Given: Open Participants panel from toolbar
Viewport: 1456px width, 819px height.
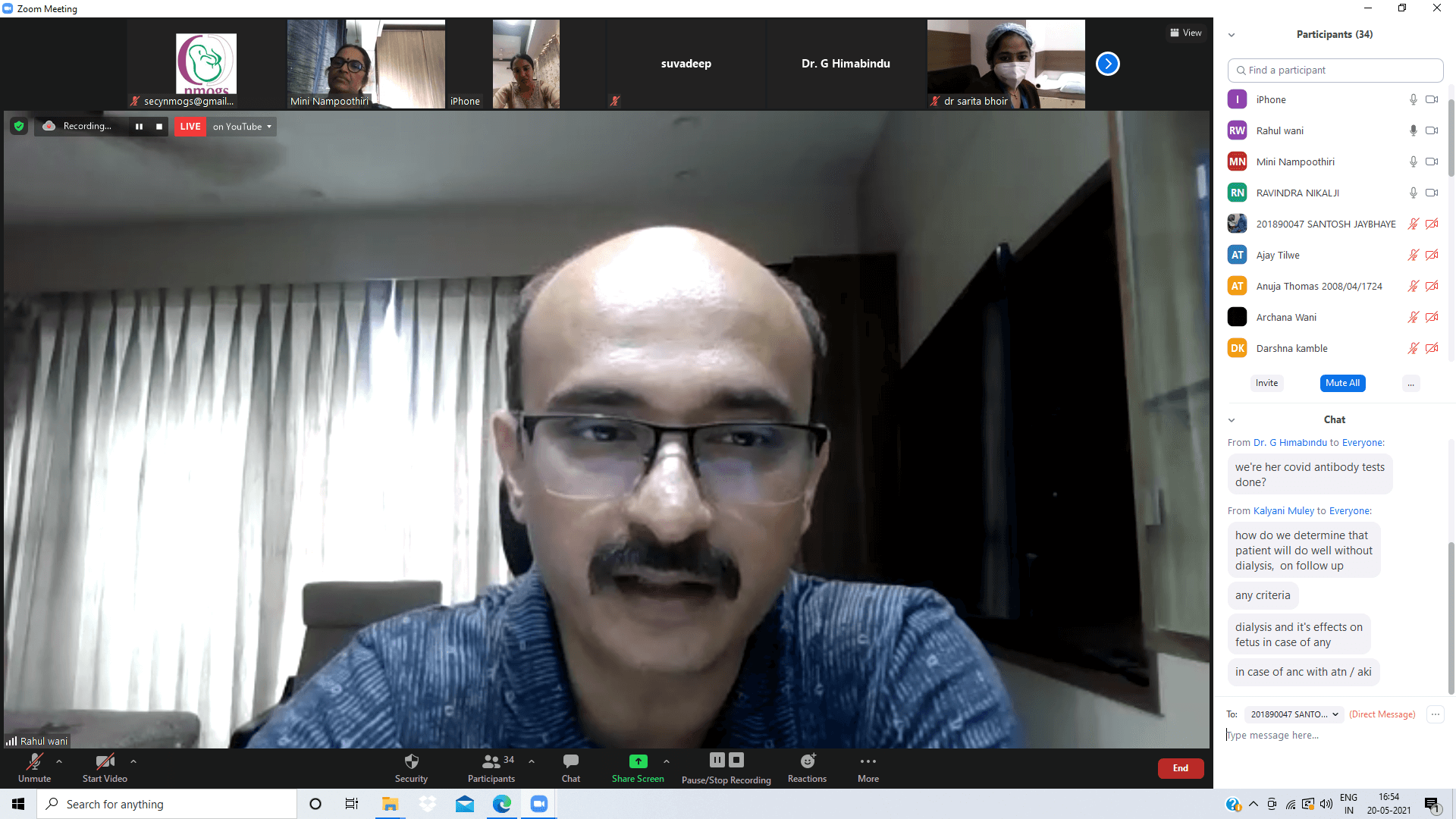Looking at the screenshot, I should [x=491, y=761].
